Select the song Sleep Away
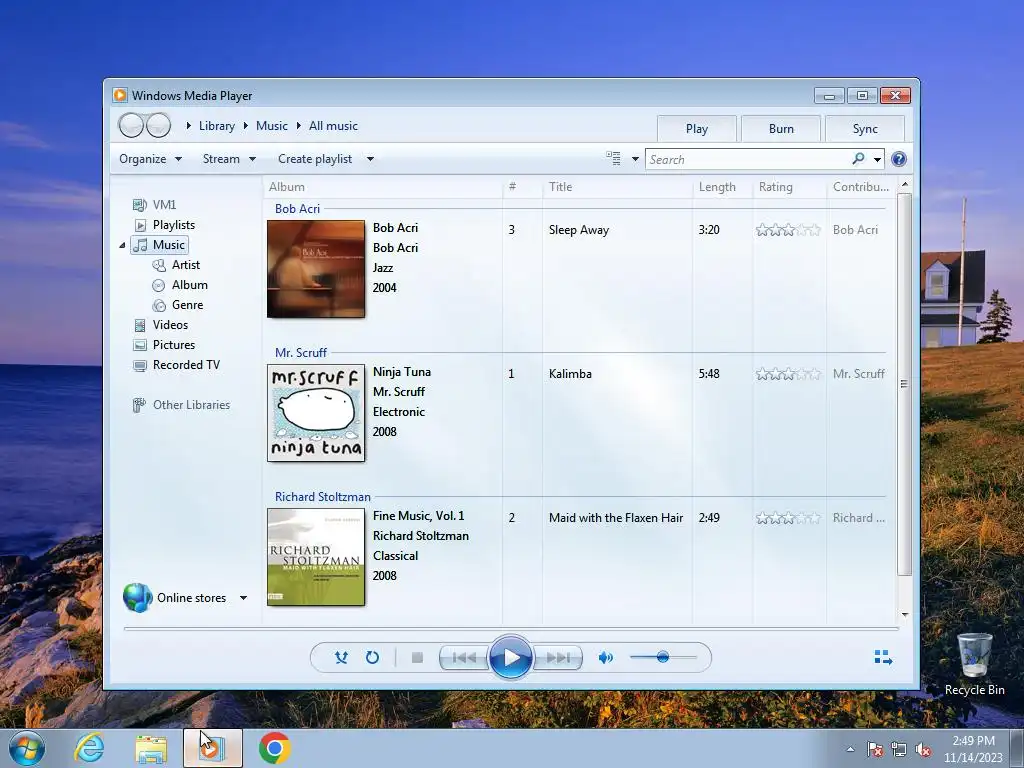This screenshot has height=768, width=1024. [x=579, y=230]
